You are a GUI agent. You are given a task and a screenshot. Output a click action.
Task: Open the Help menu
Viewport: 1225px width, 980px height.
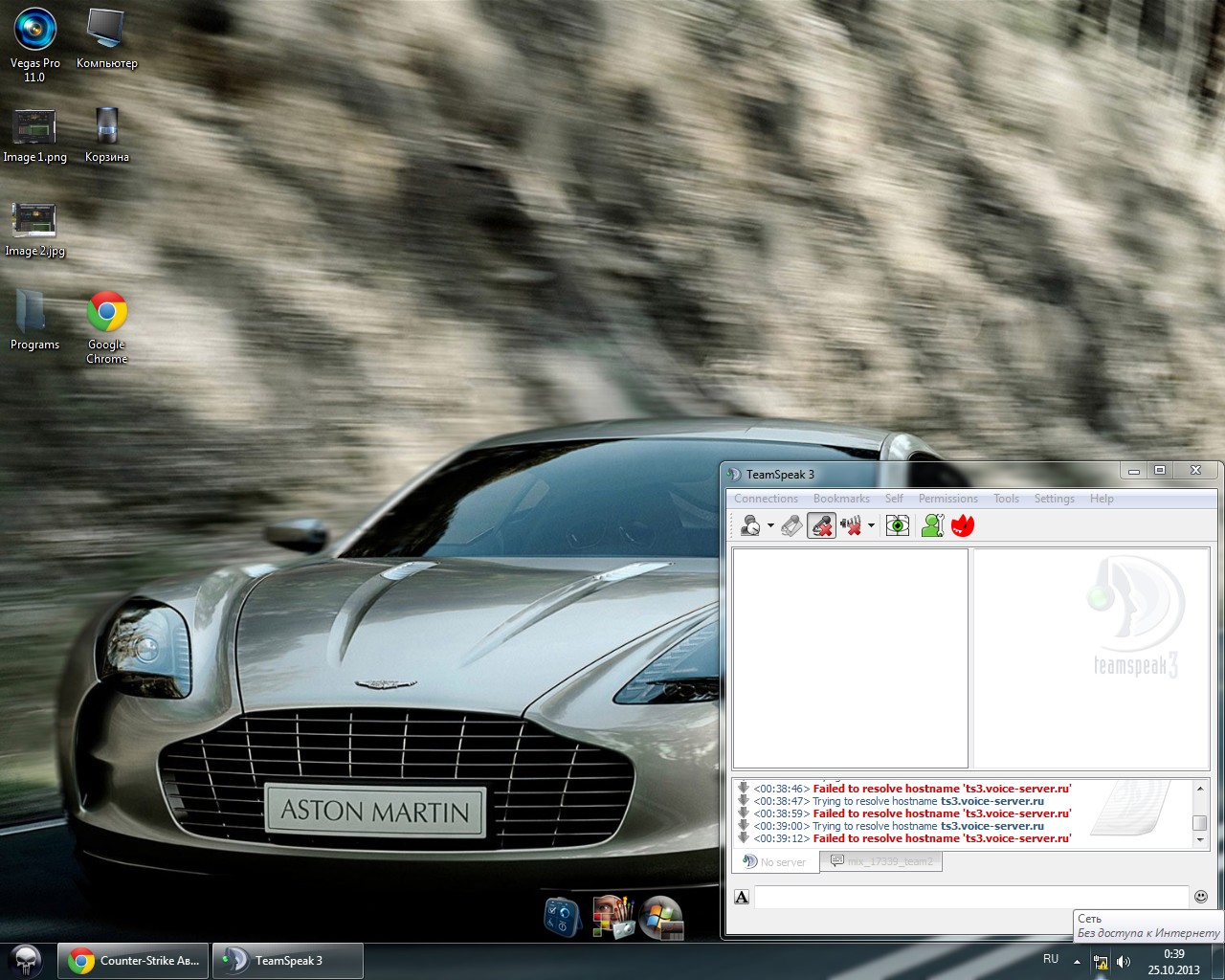pos(1102,499)
